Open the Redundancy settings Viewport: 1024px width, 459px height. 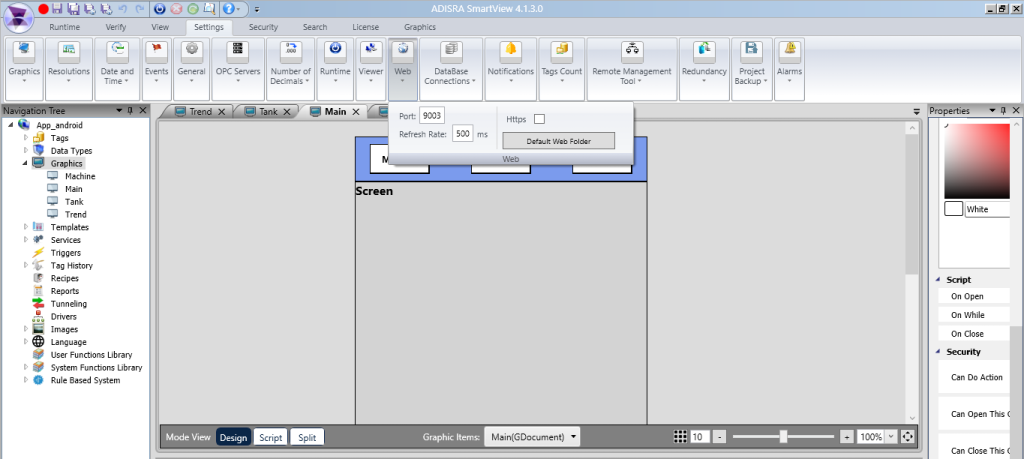click(x=704, y=69)
